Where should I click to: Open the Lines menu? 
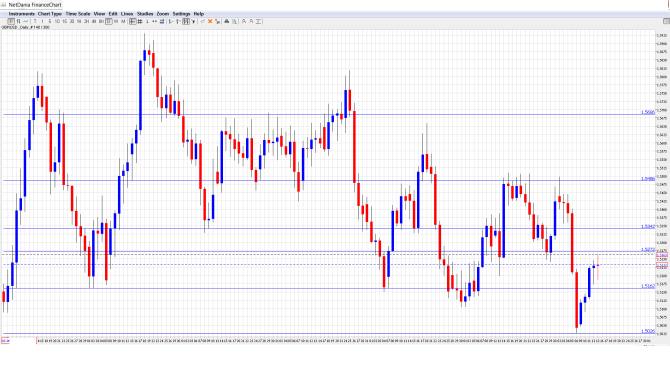point(127,14)
